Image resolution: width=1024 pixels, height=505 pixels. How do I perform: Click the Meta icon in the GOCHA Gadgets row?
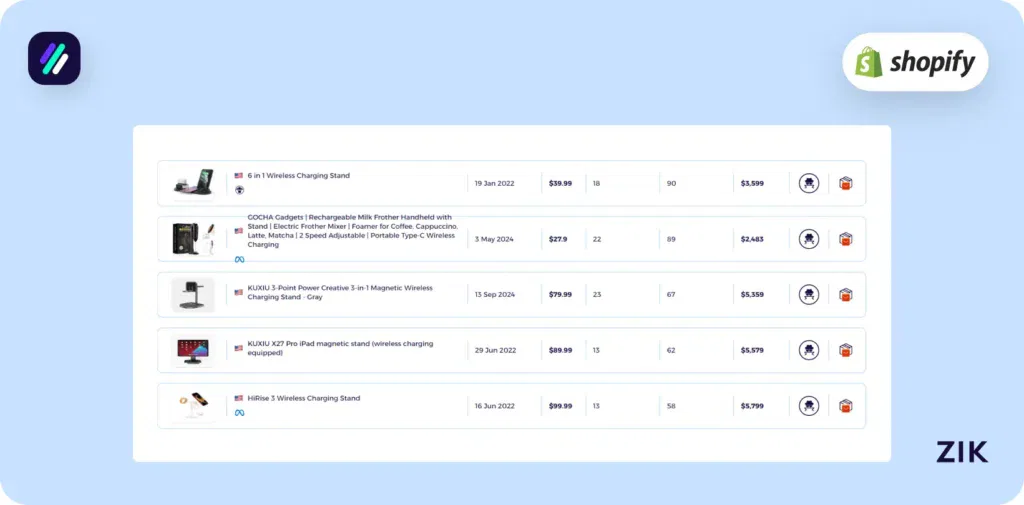pyautogui.click(x=239, y=259)
